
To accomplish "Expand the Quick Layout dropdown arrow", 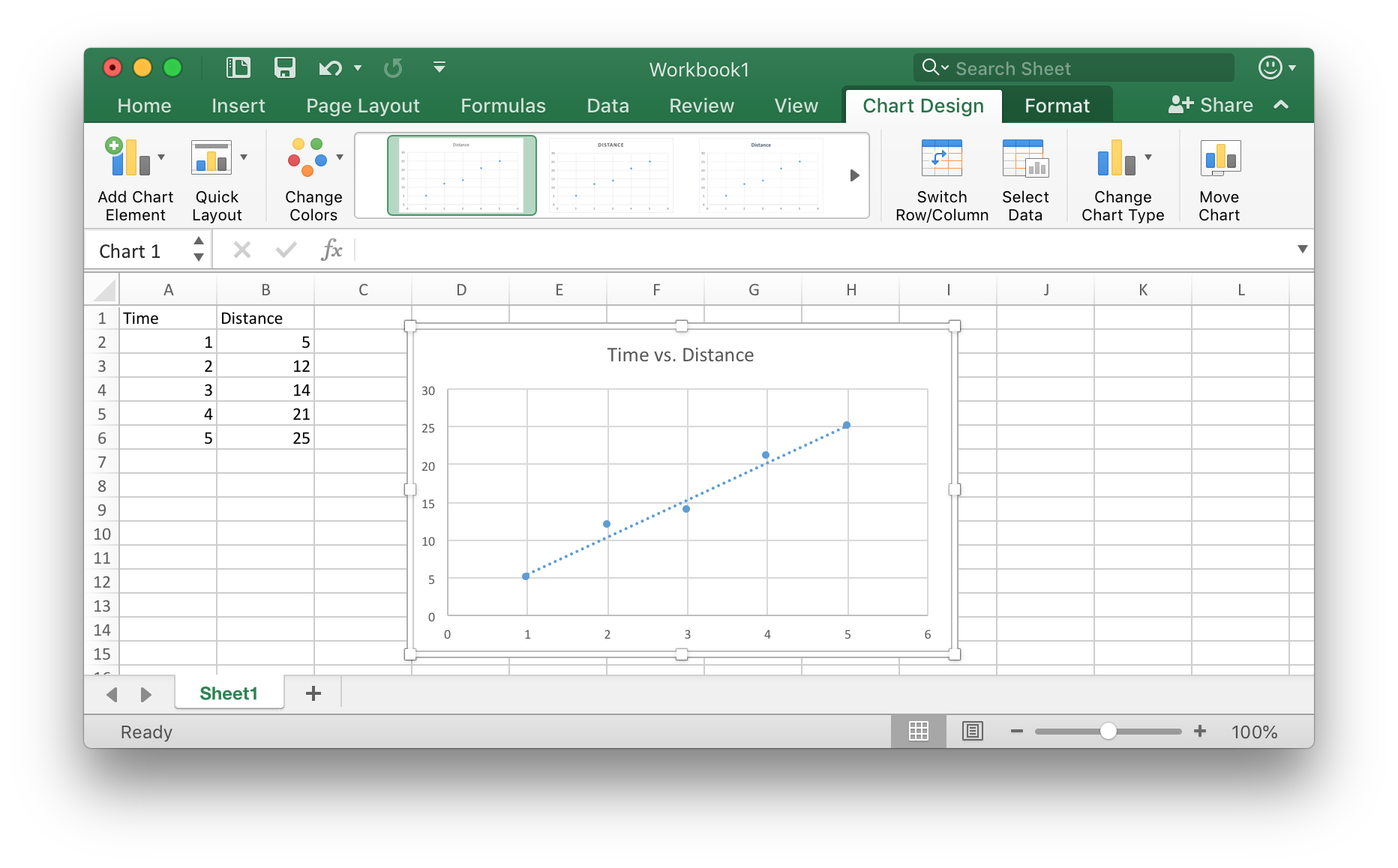I will [x=244, y=157].
